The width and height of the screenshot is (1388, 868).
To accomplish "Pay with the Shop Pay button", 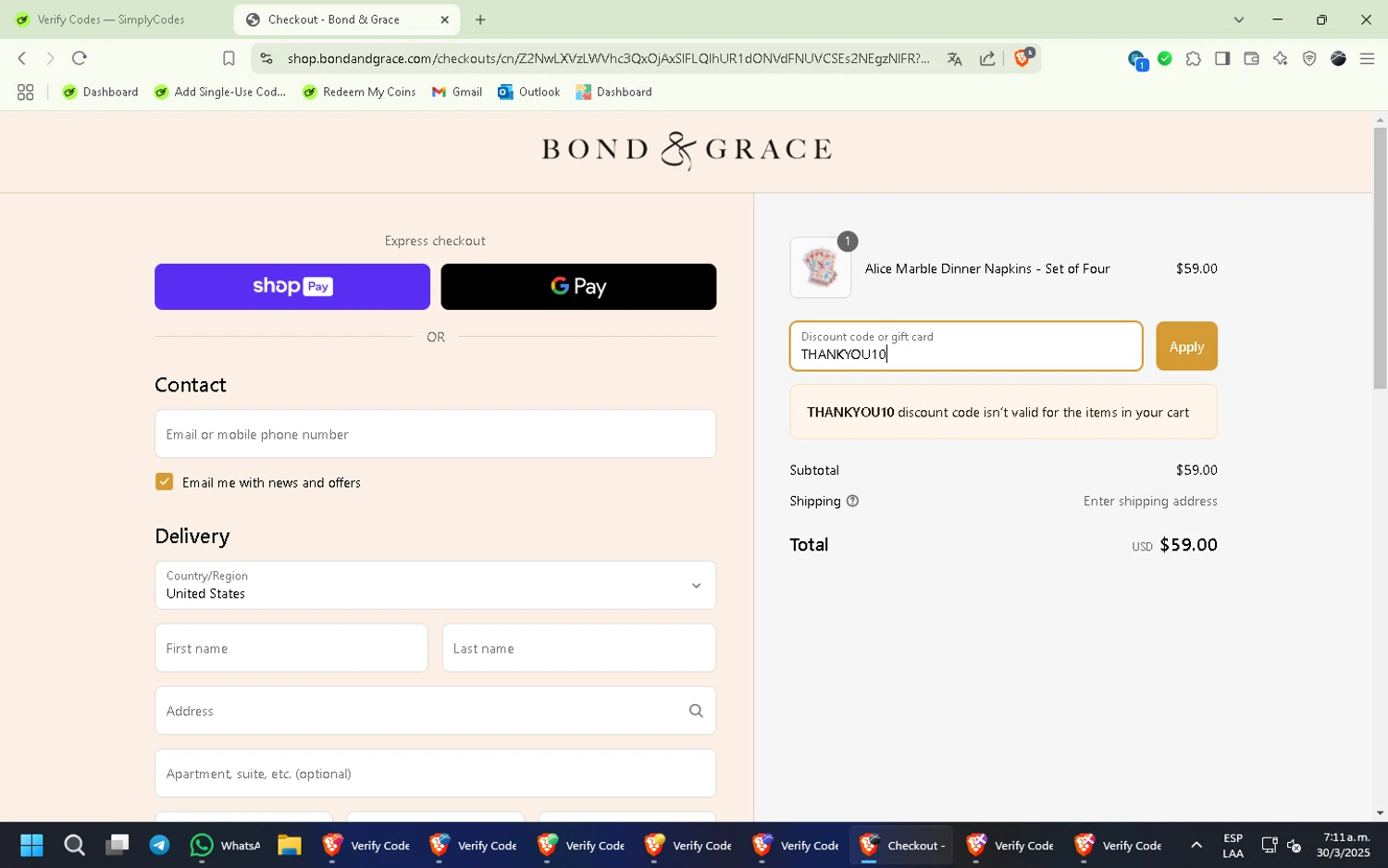I will click(x=292, y=287).
